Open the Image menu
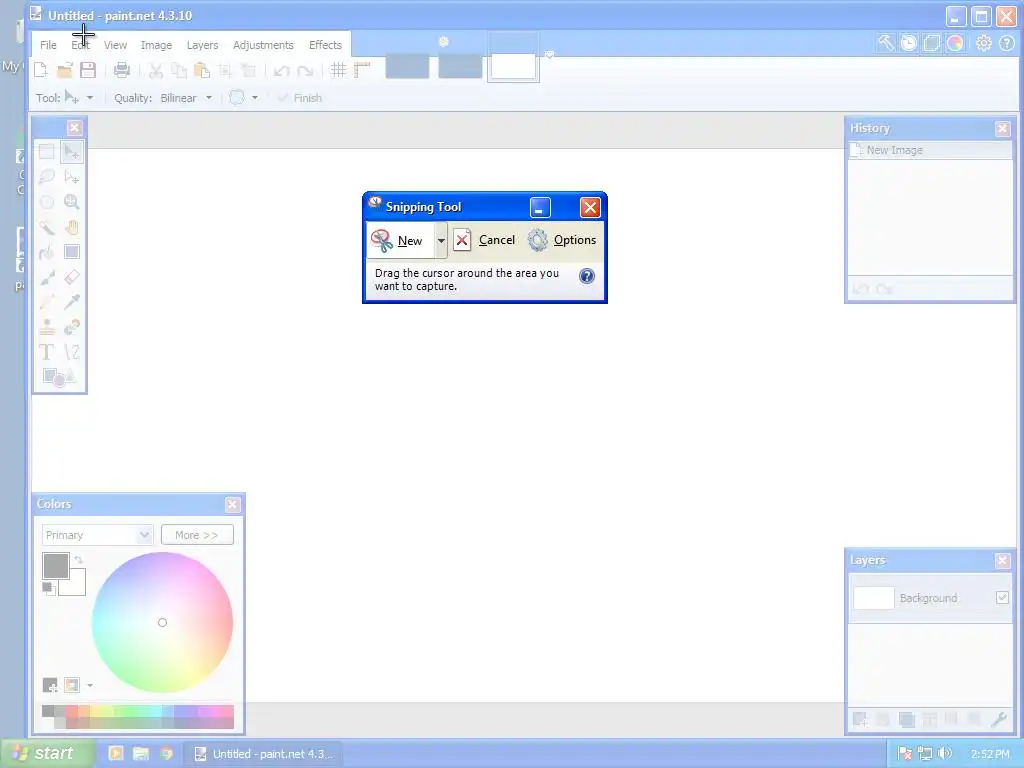Image resolution: width=1024 pixels, height=768 pixels. pyautogui.click(x=156, y=45)
